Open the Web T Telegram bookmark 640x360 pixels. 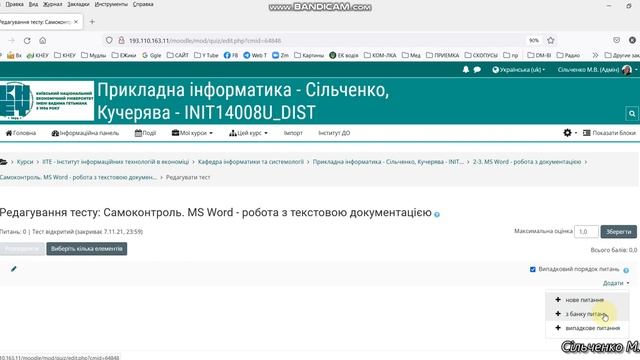tap(255, 55)
